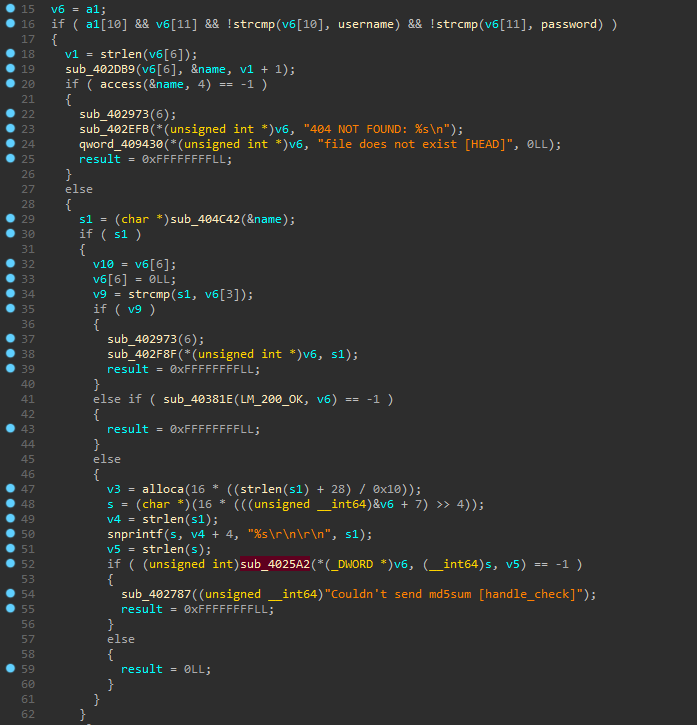
Task: Toggle breakpoint dot on line 52
Action: (x=10, y=563)
